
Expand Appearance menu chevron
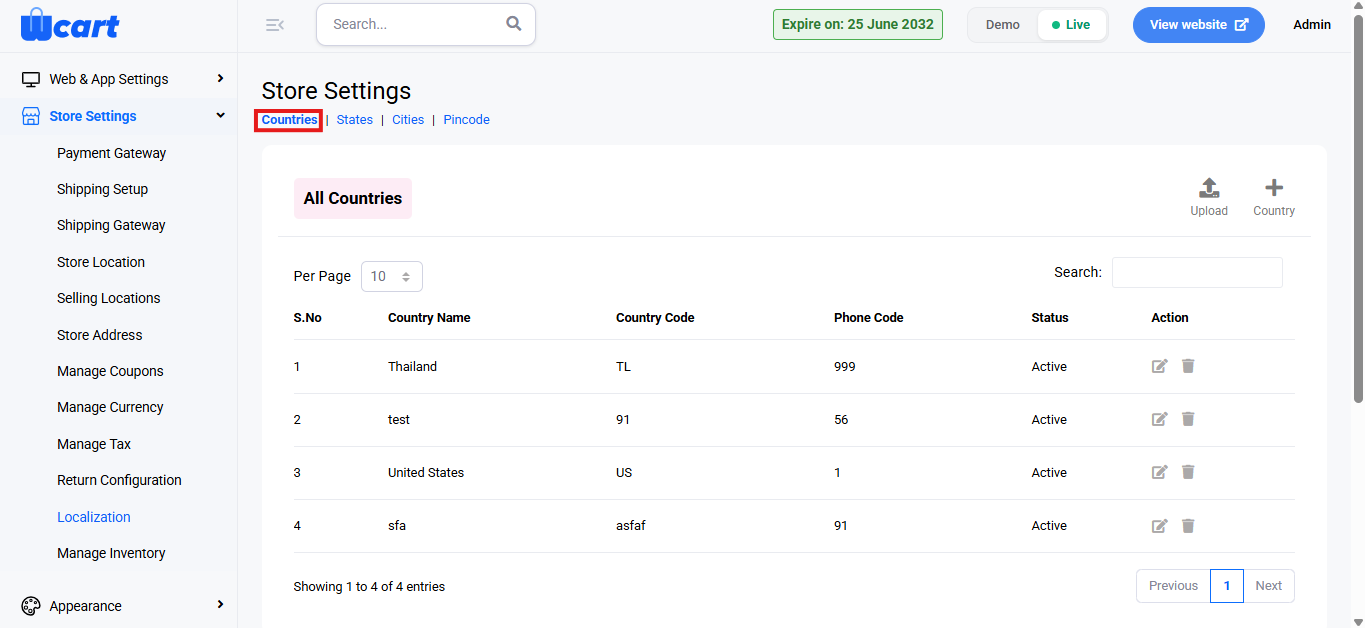220,605
